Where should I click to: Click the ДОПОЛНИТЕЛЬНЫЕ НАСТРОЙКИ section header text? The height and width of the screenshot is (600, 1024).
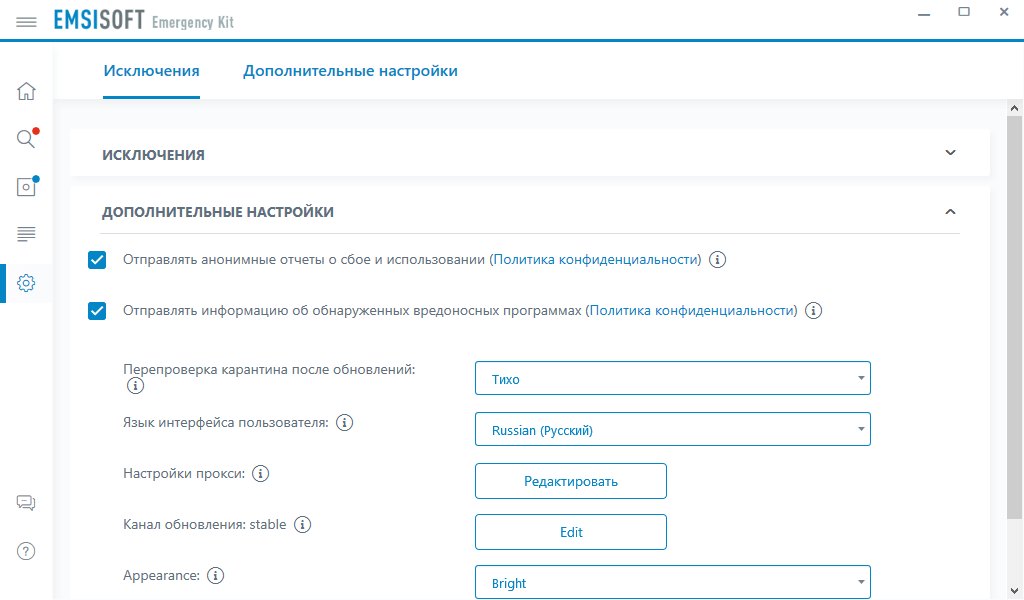[x=217, y=212]
